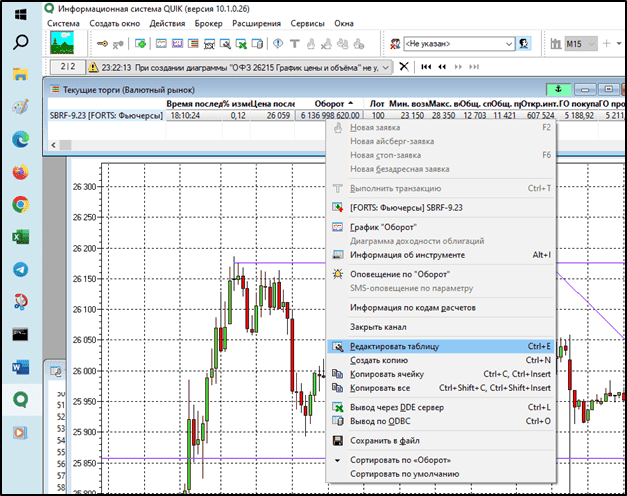Choose Информация по кодам расчетов
The image size is (627, 496).
[441, 308]
